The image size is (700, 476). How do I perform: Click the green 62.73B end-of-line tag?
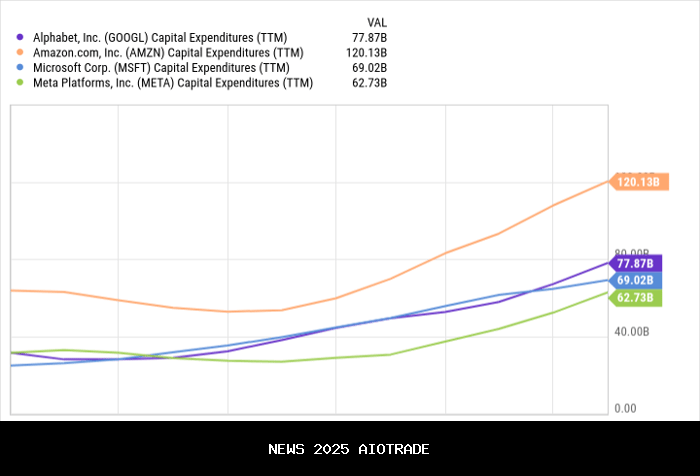[634, 298]
